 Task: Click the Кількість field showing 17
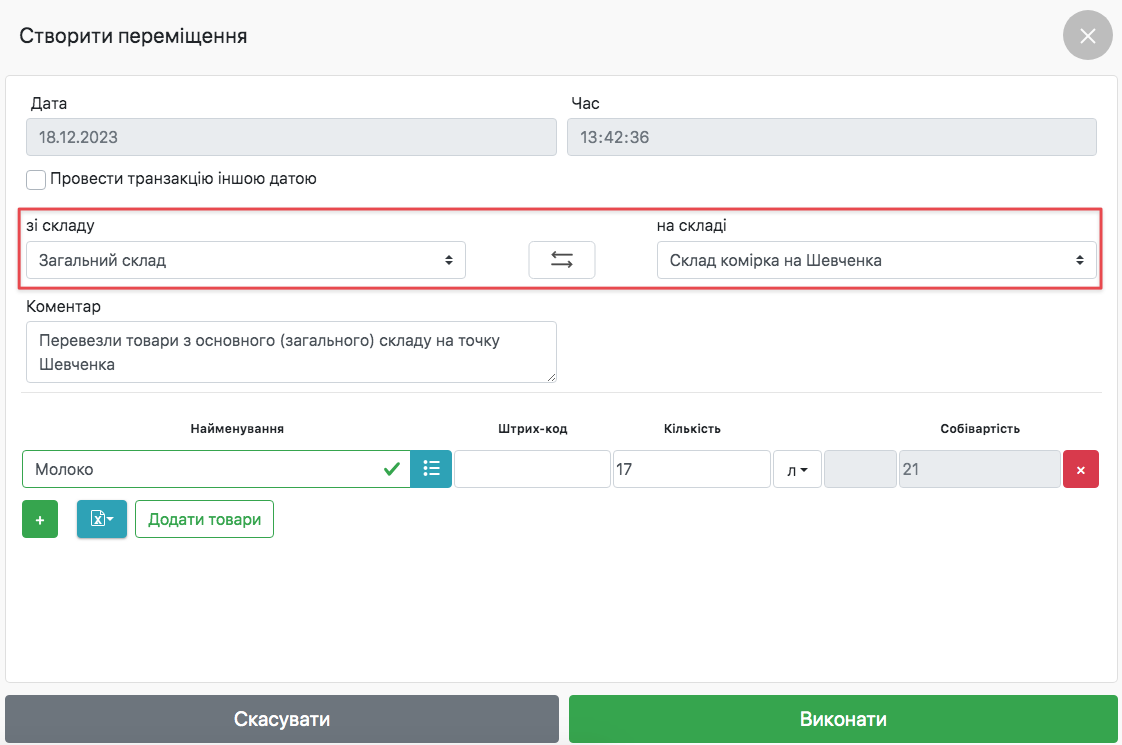pos(691,469)
